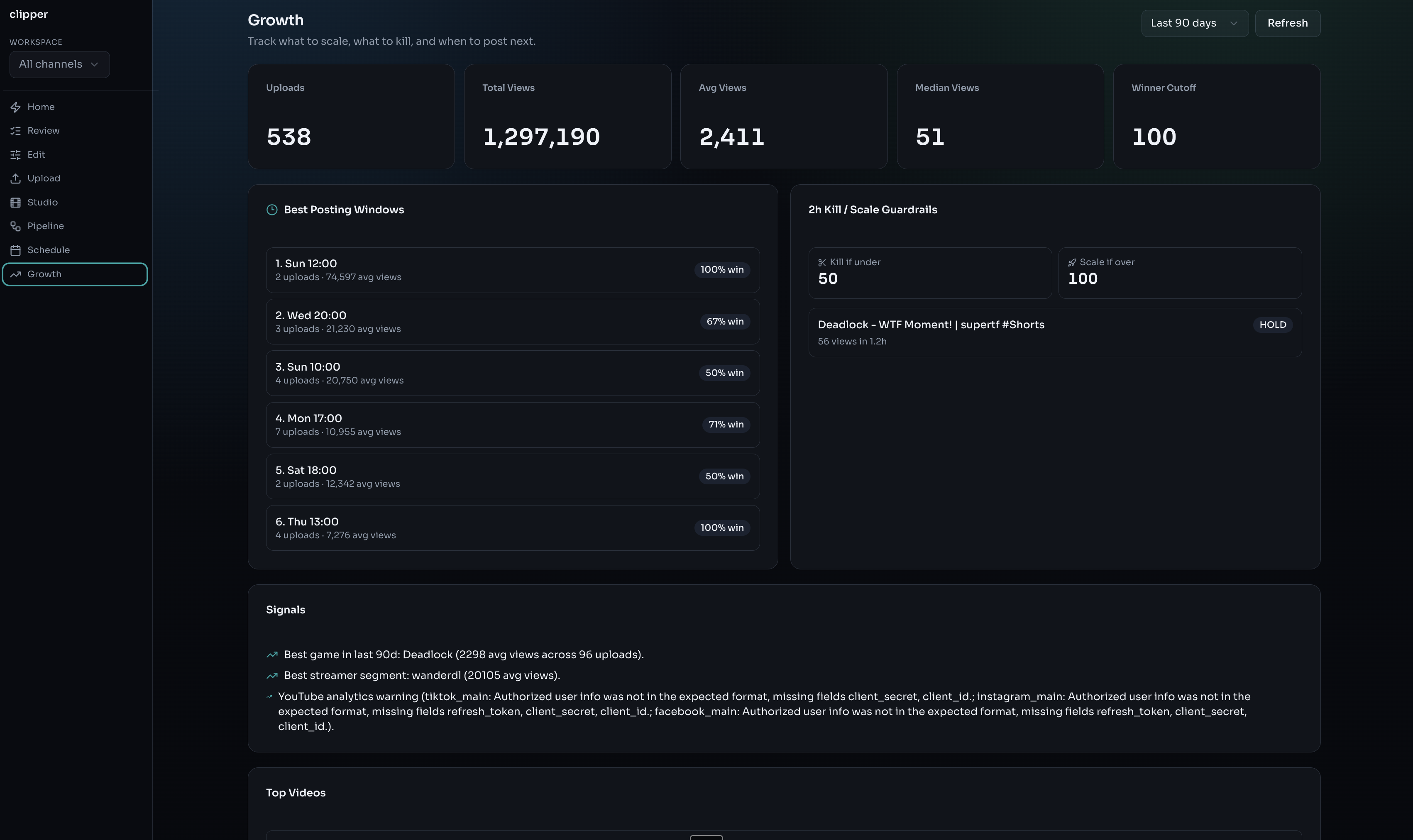
Task: Click the Review checklist icon
Action: (16, 131)
